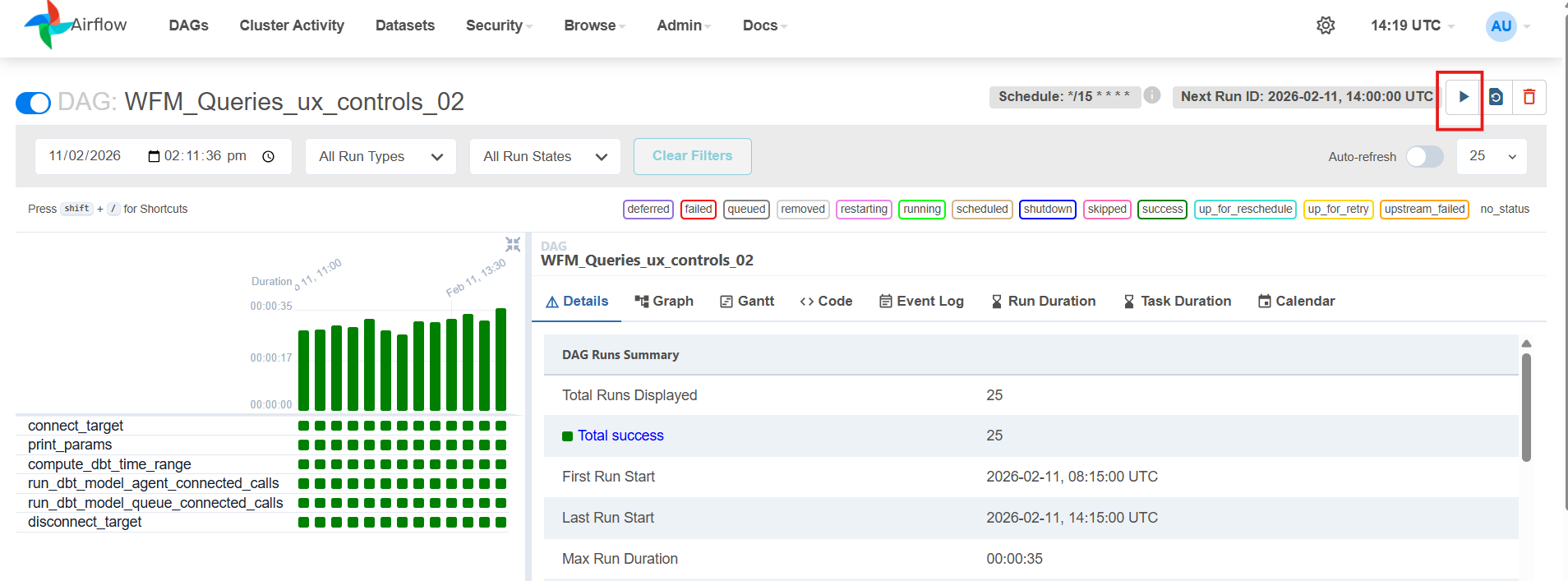The image size is (1568, 581).
Task: Click the schedule info icon
Action: [x=1152, y=95]
